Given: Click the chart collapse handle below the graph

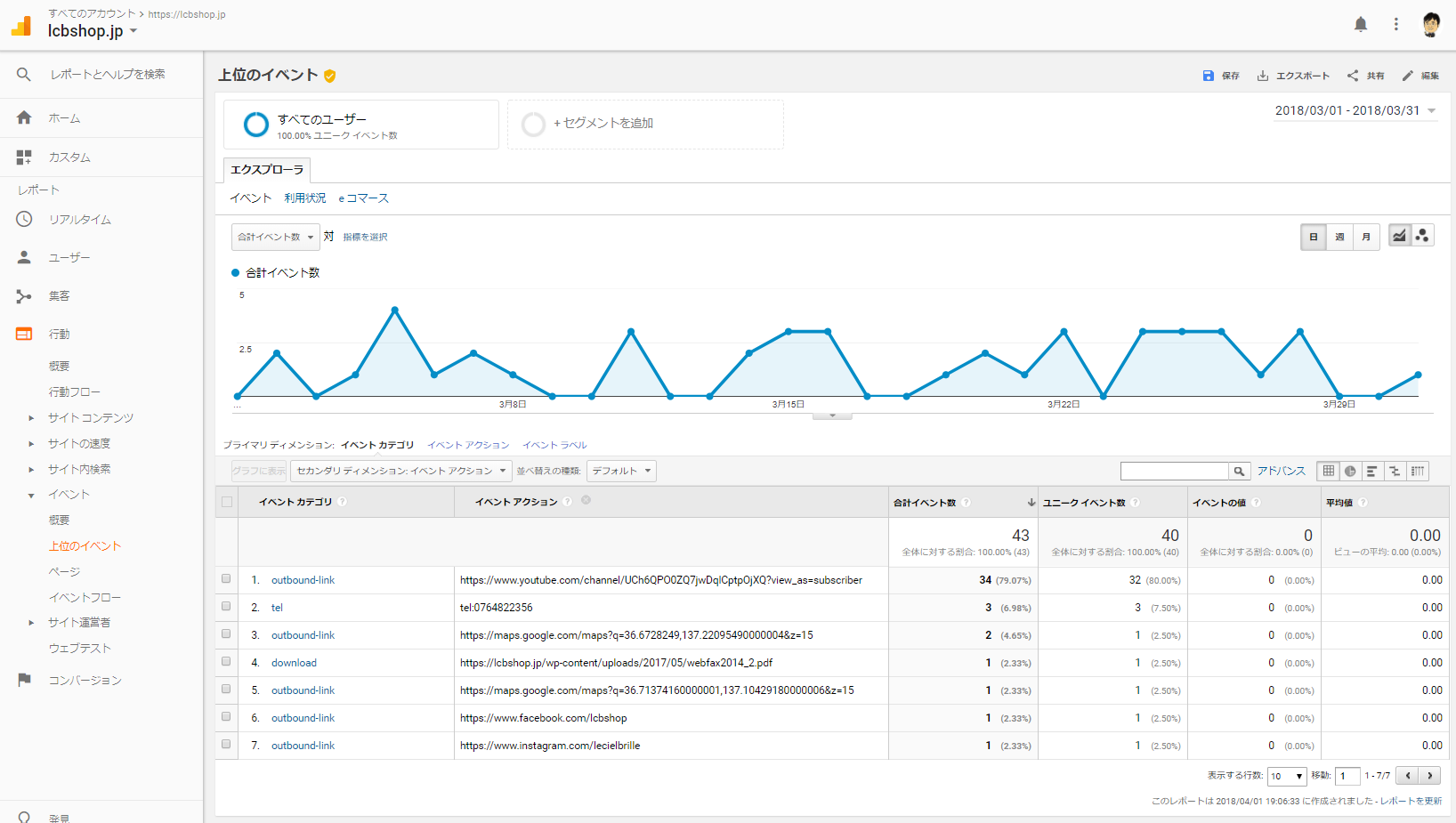Looking at the screenshot, I should point(832,416).
